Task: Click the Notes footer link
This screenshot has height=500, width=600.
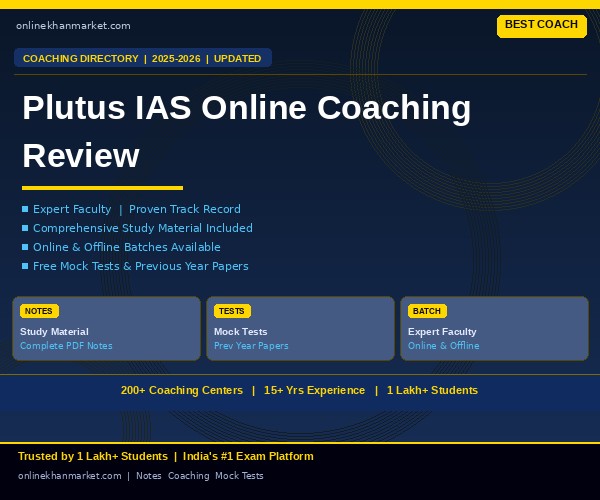Action: click(149, 476)
